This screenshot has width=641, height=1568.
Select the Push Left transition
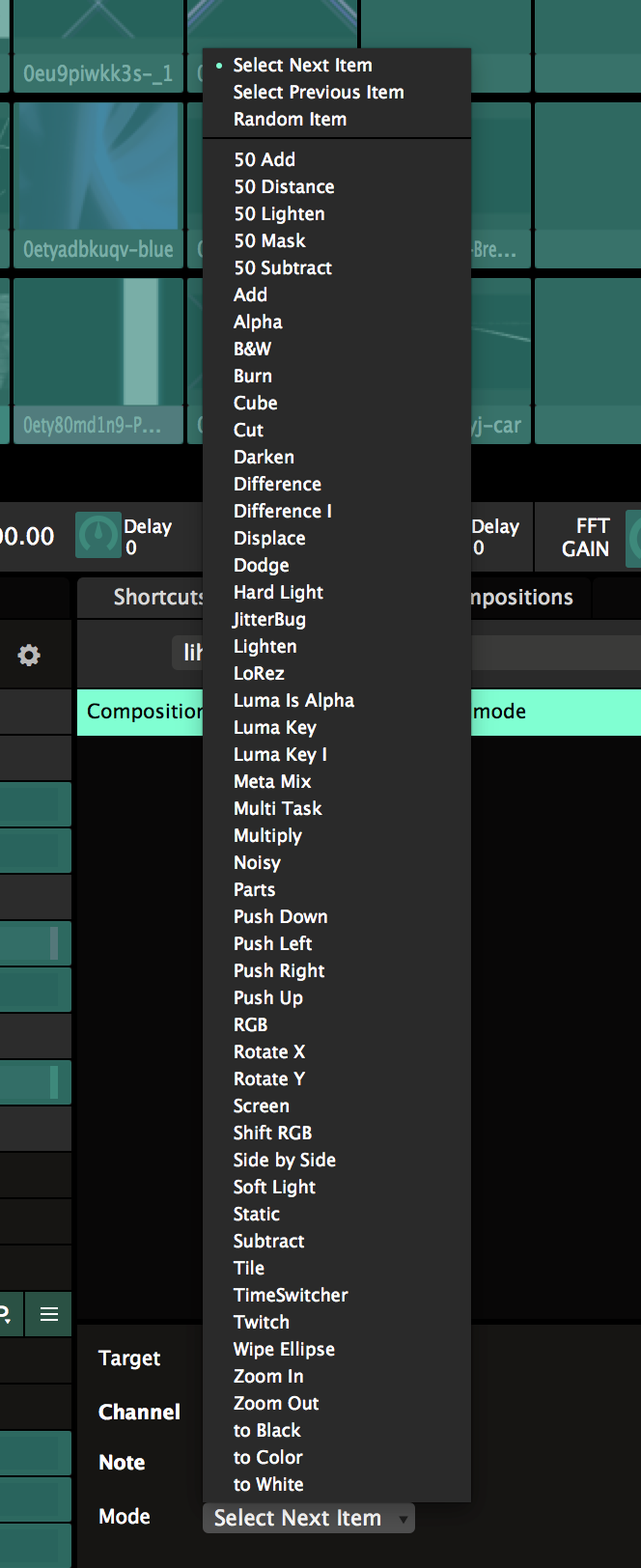point(273,944)
